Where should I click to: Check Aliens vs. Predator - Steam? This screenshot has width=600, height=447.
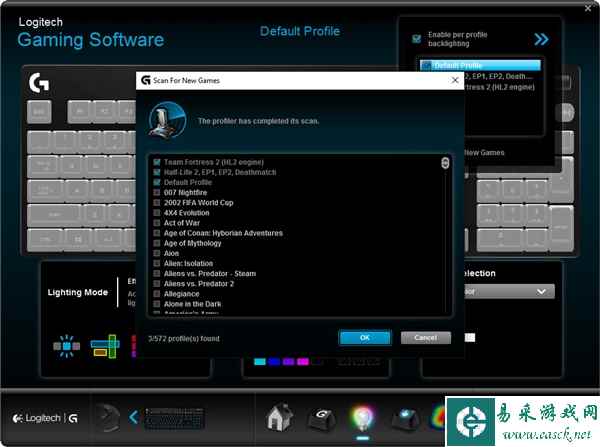[157, 274]
